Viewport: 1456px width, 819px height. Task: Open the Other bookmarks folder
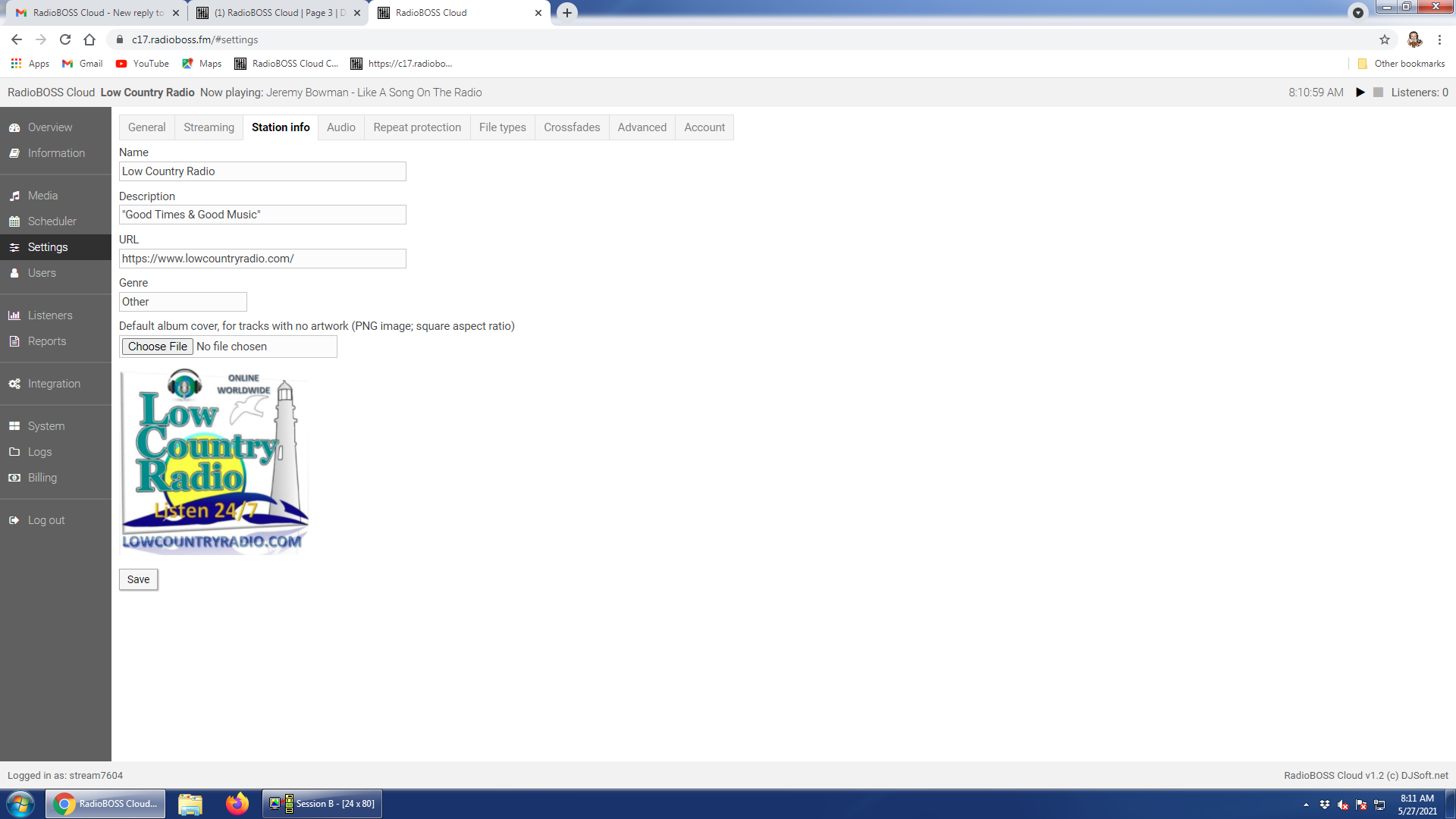click(x=1401, y=64)
